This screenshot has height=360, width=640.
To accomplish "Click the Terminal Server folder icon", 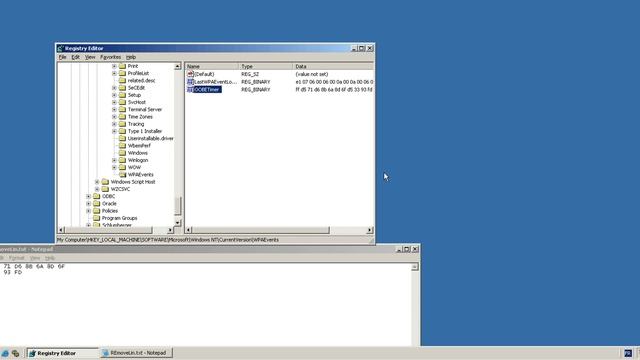I will pos(122,109).
